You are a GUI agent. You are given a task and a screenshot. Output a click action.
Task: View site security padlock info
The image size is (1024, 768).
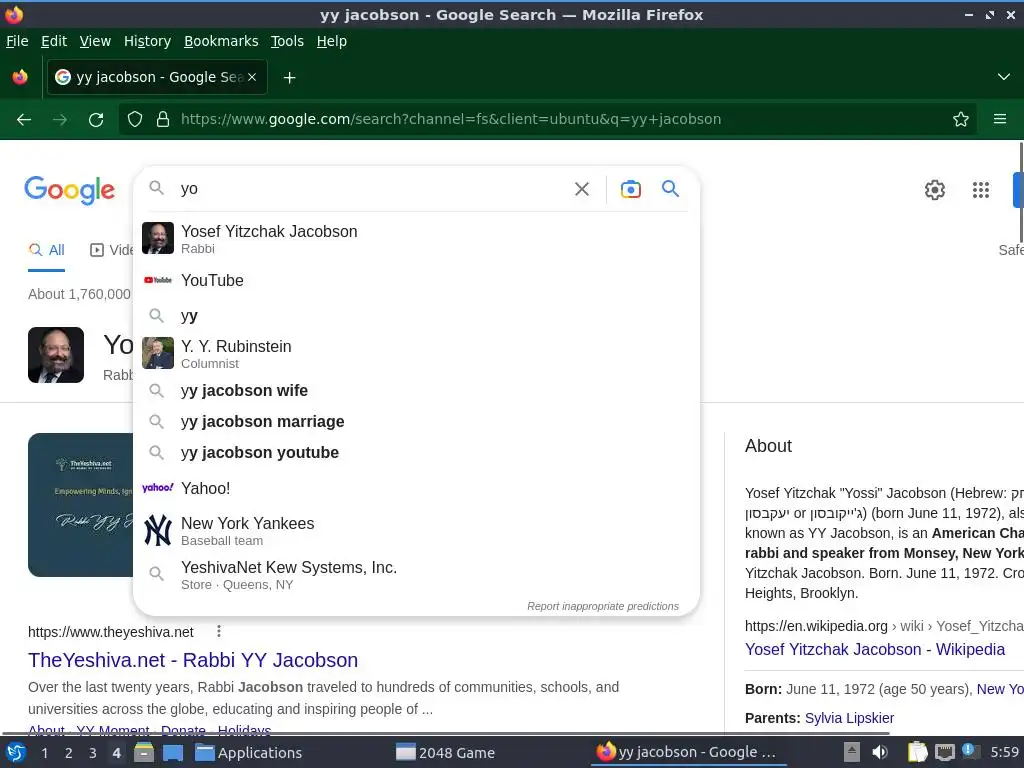coord(163,120)
